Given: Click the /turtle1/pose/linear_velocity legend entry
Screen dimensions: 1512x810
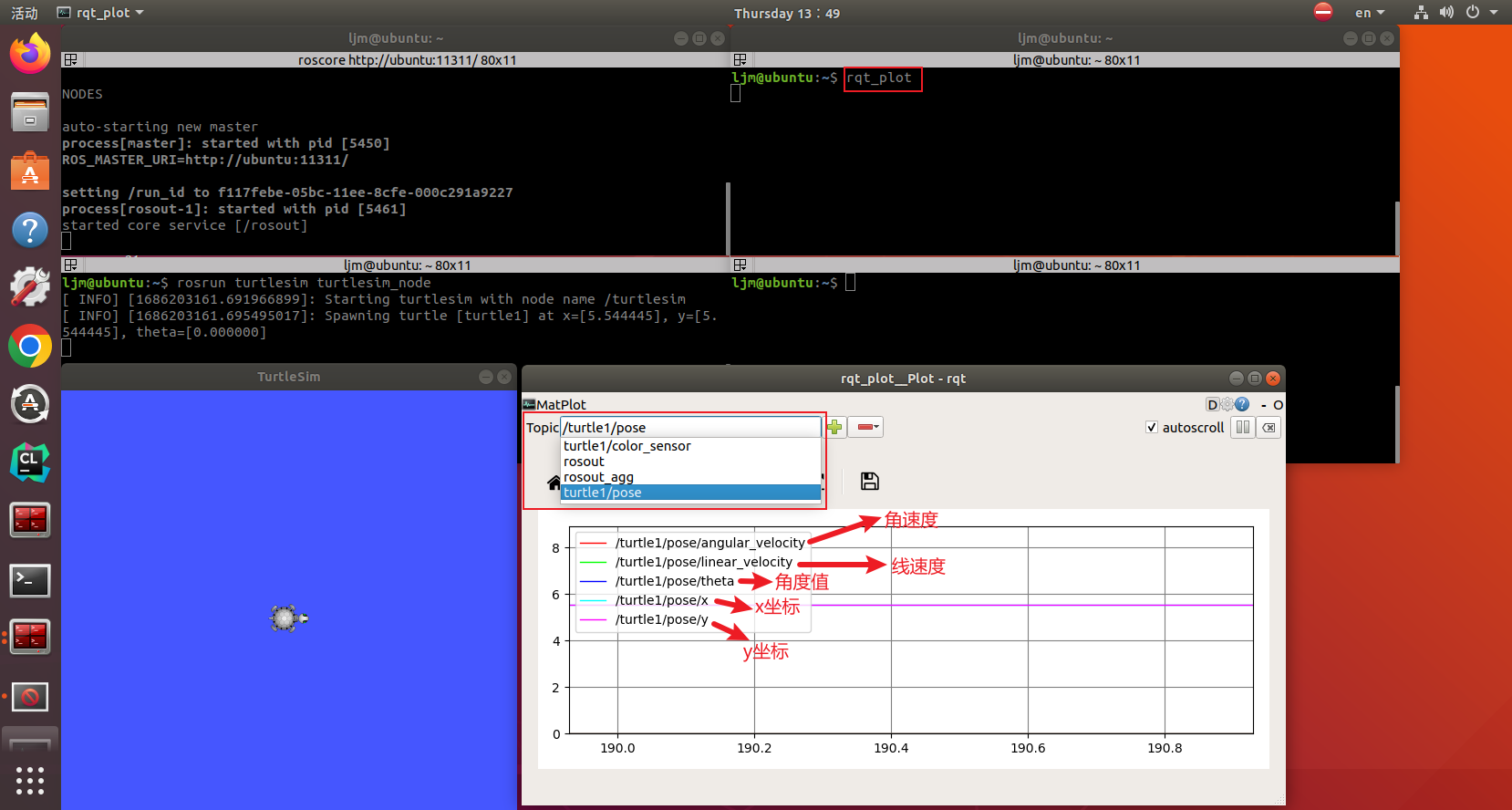Looking at the screenshot, I should 686,562.
